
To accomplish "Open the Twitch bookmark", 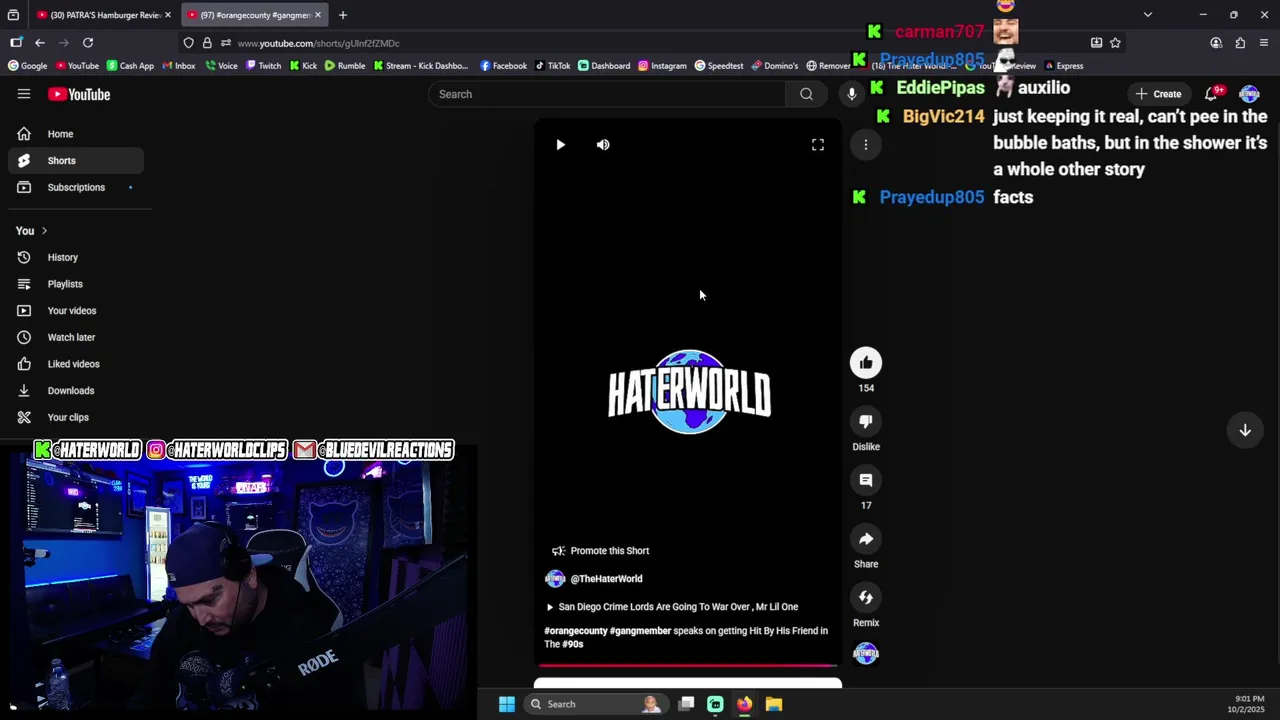I will tap(263, 66).
